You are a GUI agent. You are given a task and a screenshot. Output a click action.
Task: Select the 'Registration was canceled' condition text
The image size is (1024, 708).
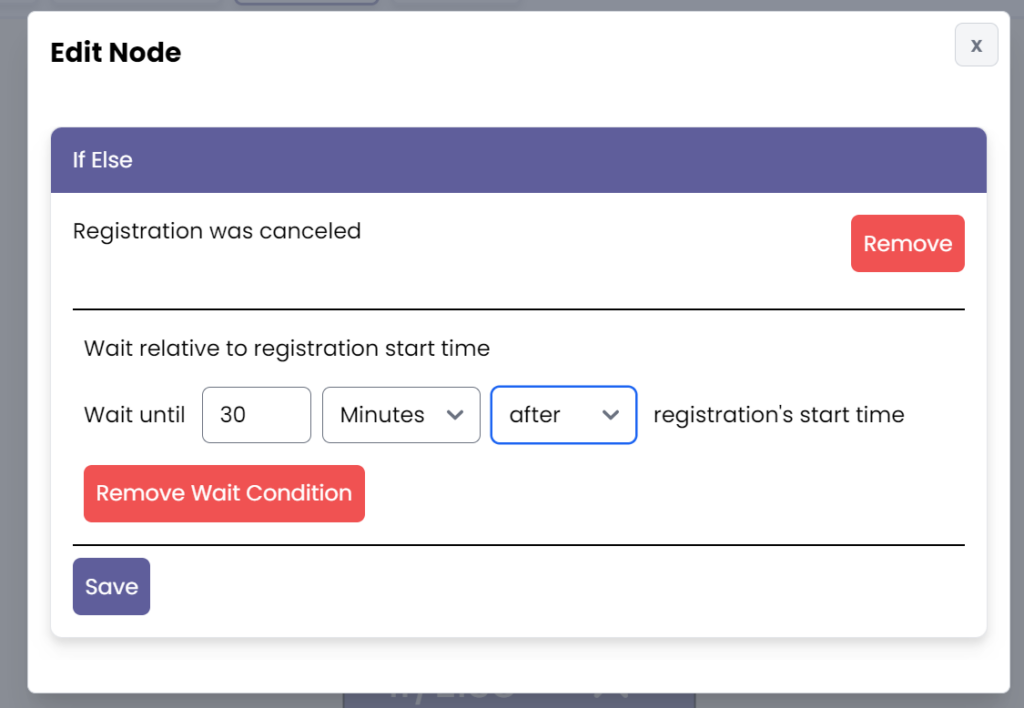(x=217, y=231)
